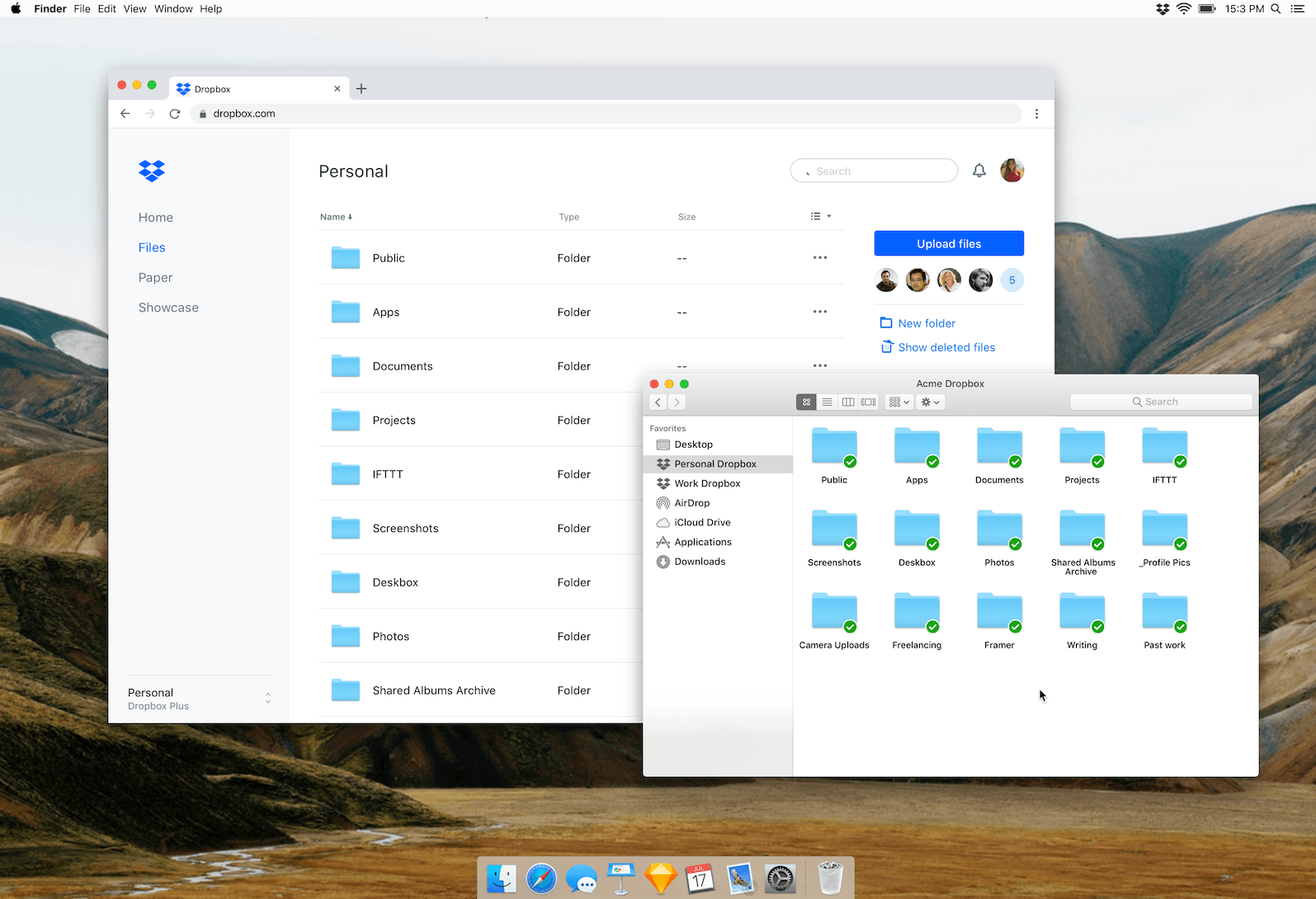Open the web list view options dropdown
The image size is (1316, 899).
(821, 217)
